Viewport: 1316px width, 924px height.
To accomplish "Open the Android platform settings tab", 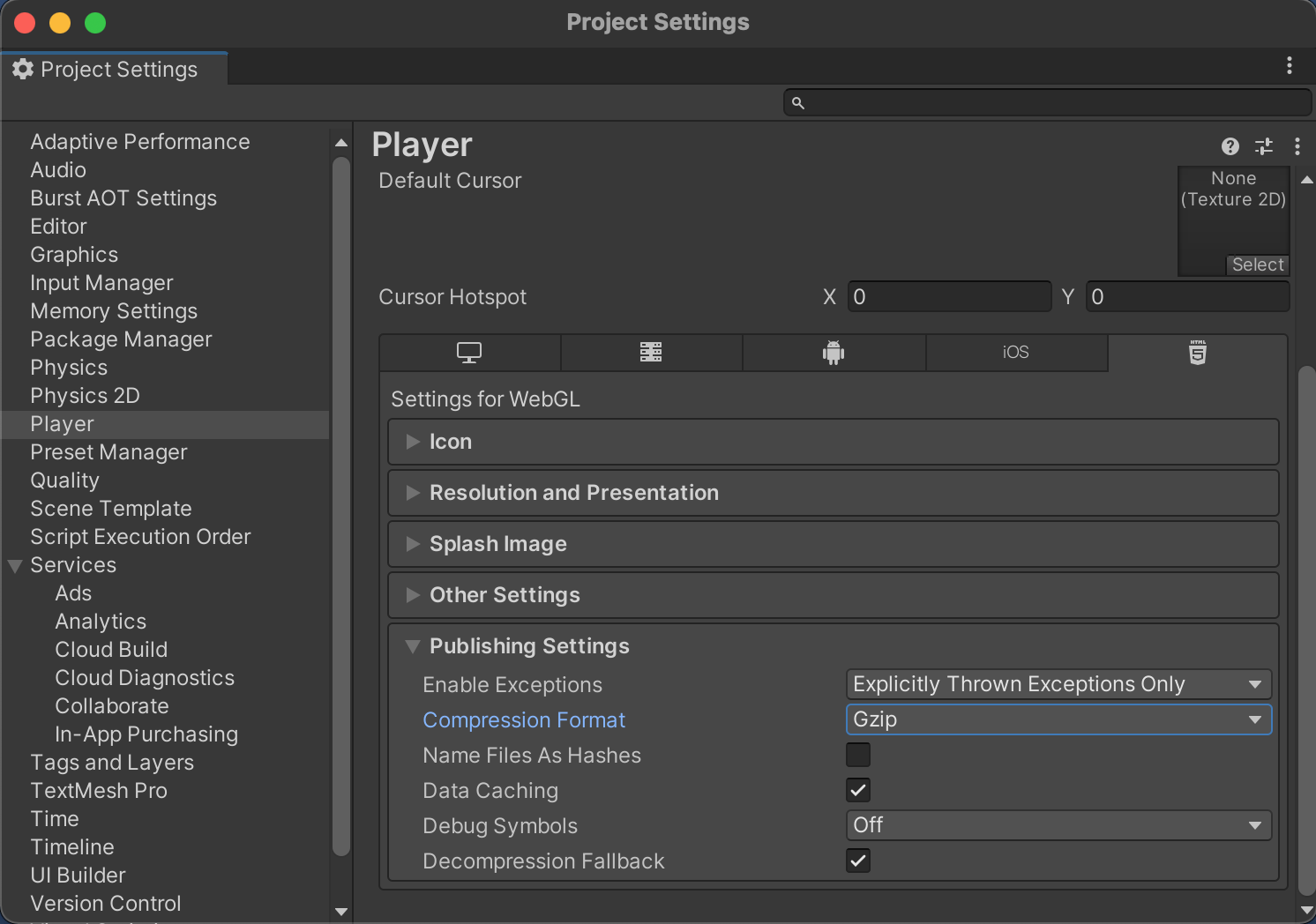I will 834,353.
